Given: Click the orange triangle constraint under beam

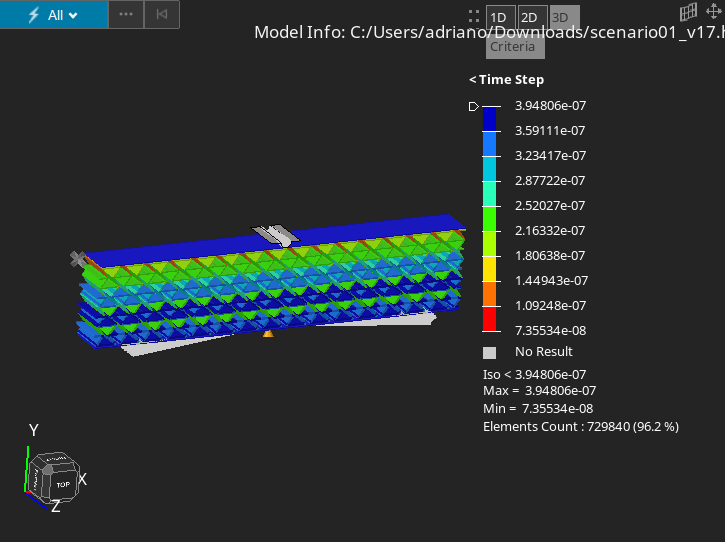Looking at the screenshot, I should pyautogui.click(x=268, y=333).
